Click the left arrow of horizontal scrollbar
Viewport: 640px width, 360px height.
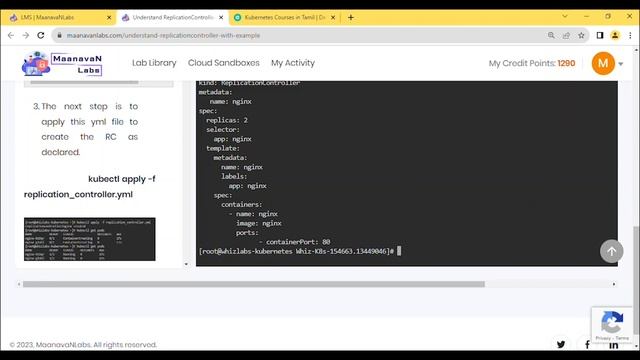[x=19, y=284]
